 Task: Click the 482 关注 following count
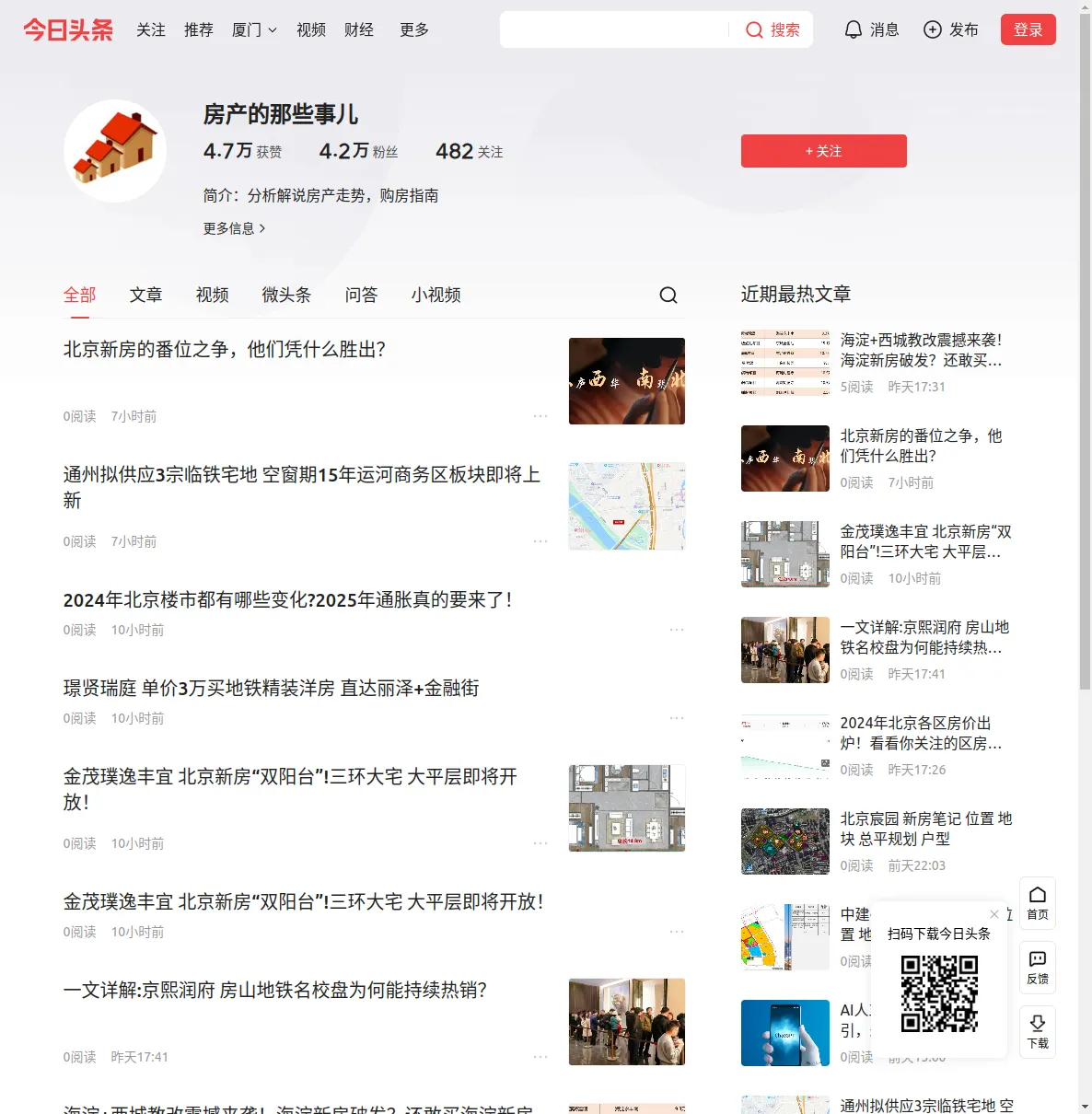[x=470, y=151]
